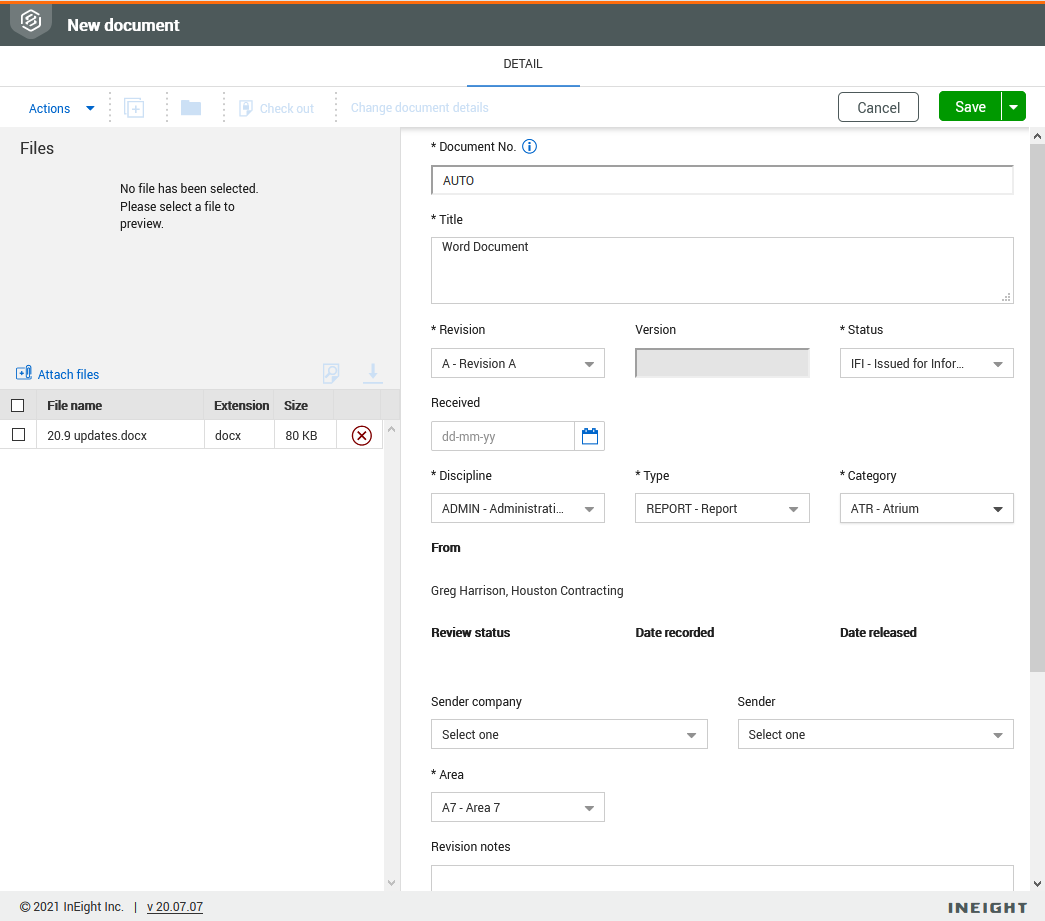Open the v 20.07.07 version link
Image resolution: width=1045 pixels, height=921 pixels.
click(x=174, y=907)
